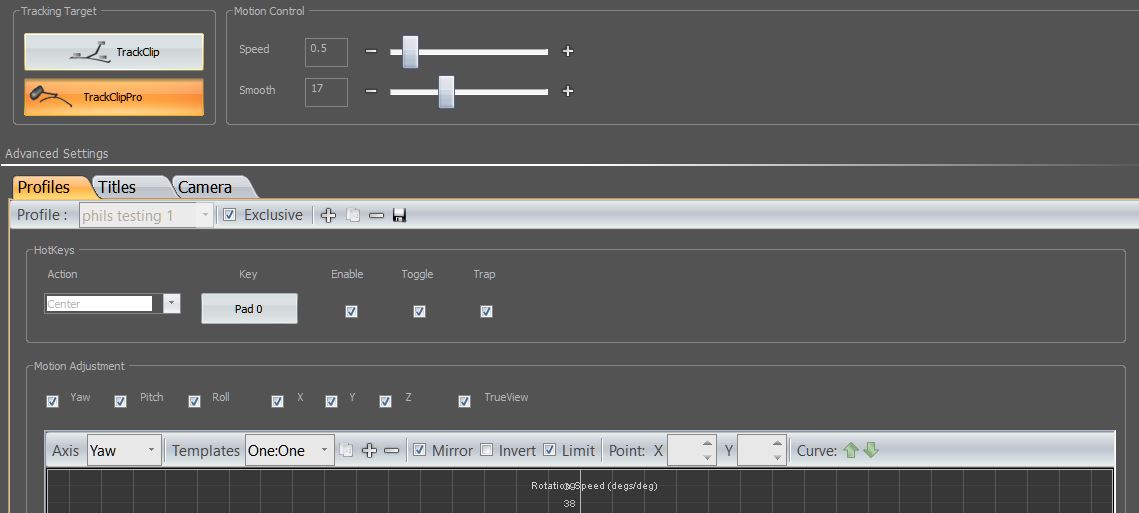Delete the profile with the minus icon
The width and height of the screenshot is (1139, 513).
coord(376,215)
